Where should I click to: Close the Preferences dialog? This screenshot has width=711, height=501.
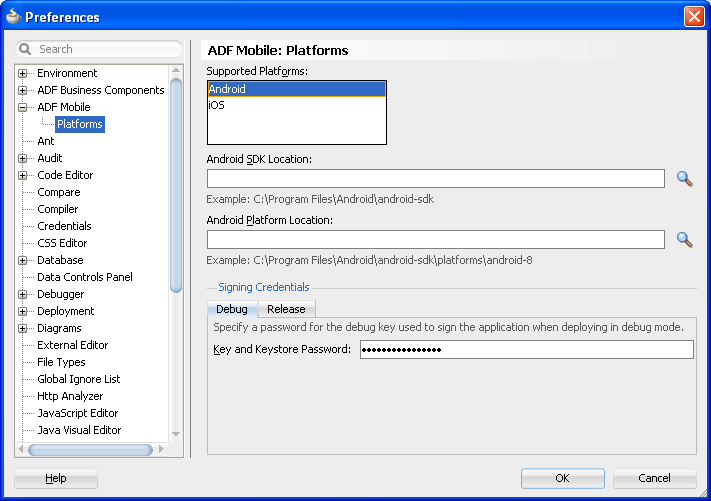pos(694,17)
